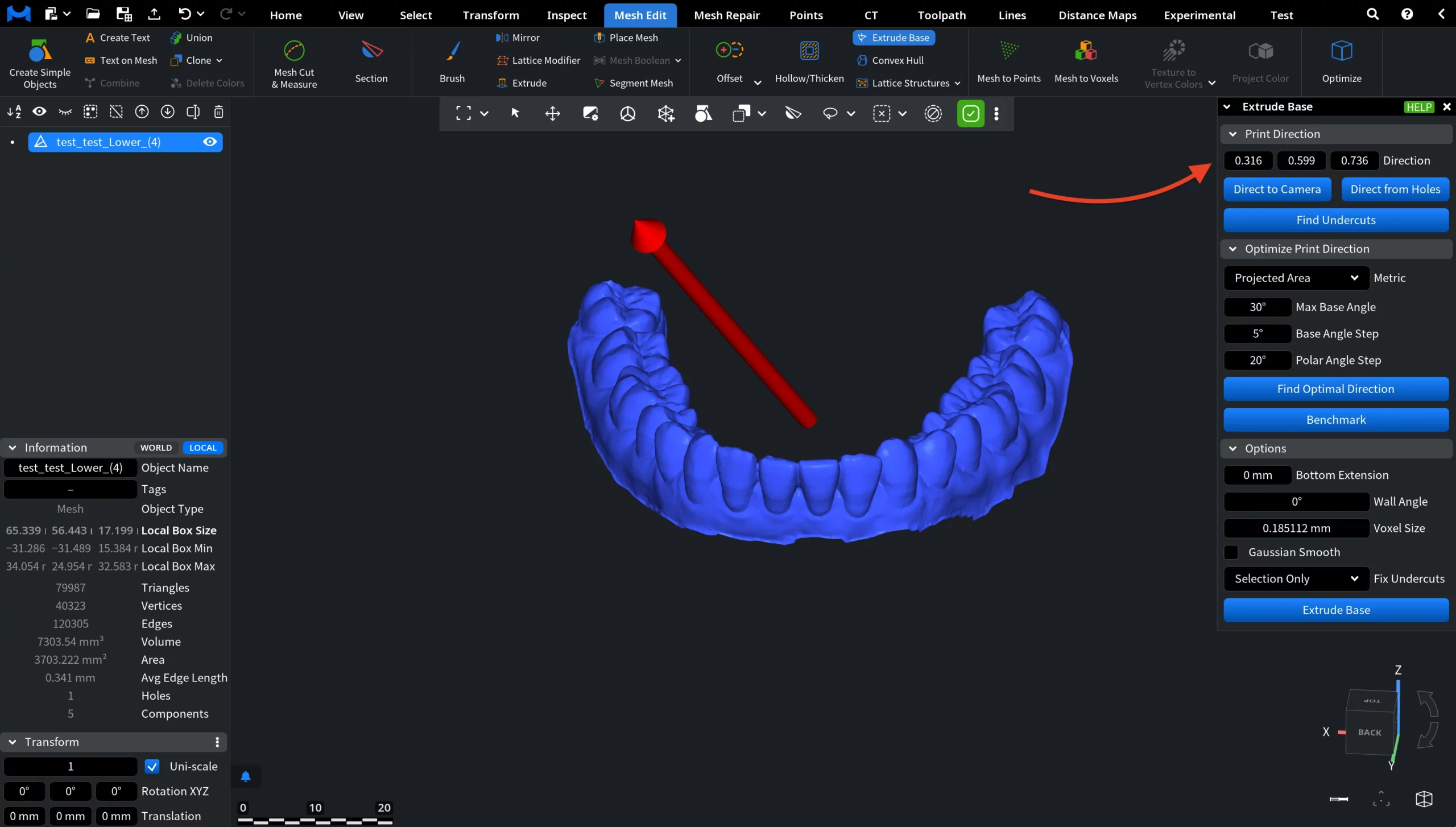Viewport: 1456px width, 827px height.
Task: Click the Mirror tool icon
Action: tap(502, 38)
